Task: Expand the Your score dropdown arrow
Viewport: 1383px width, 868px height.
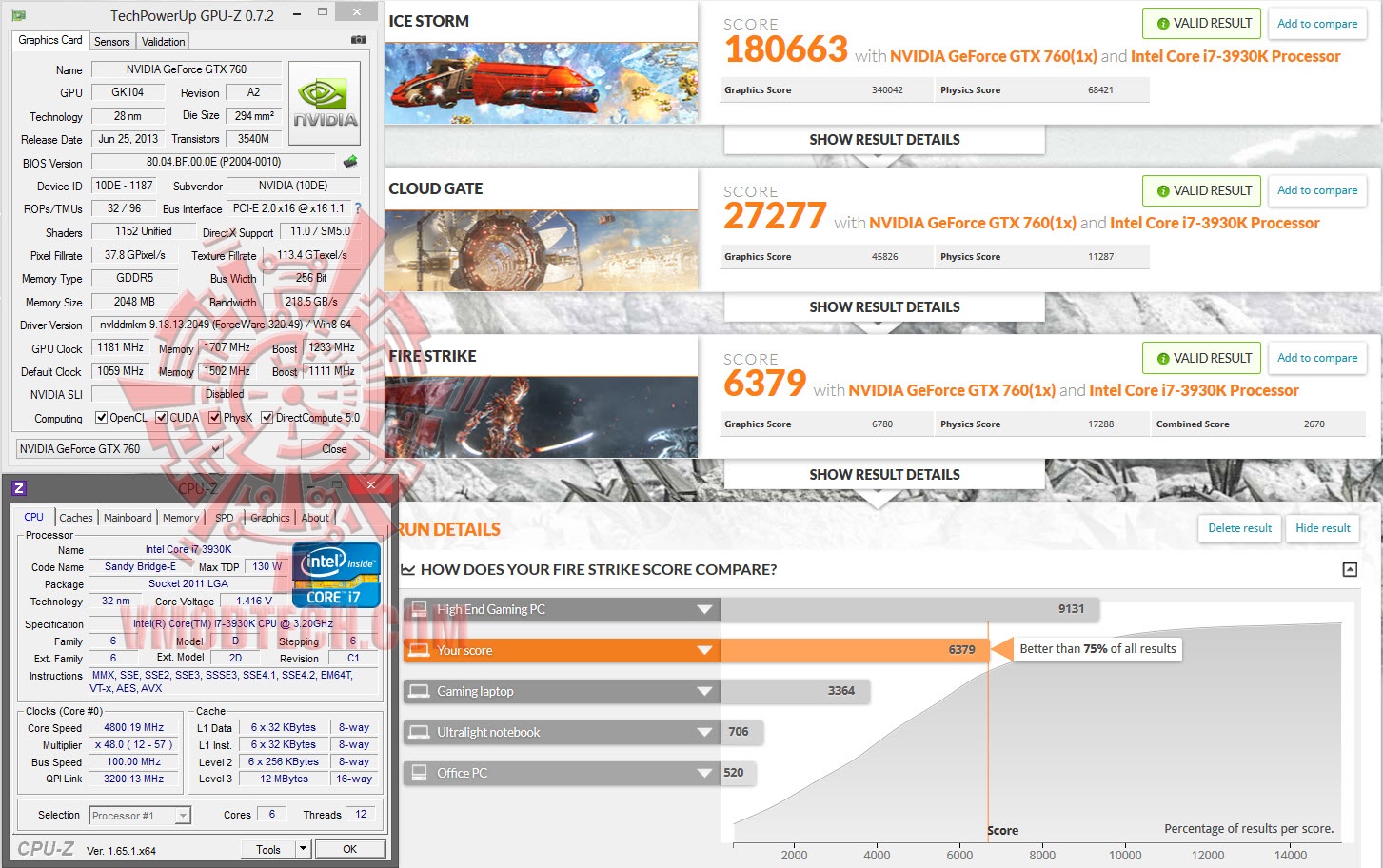Action: (x=705, y=650)
